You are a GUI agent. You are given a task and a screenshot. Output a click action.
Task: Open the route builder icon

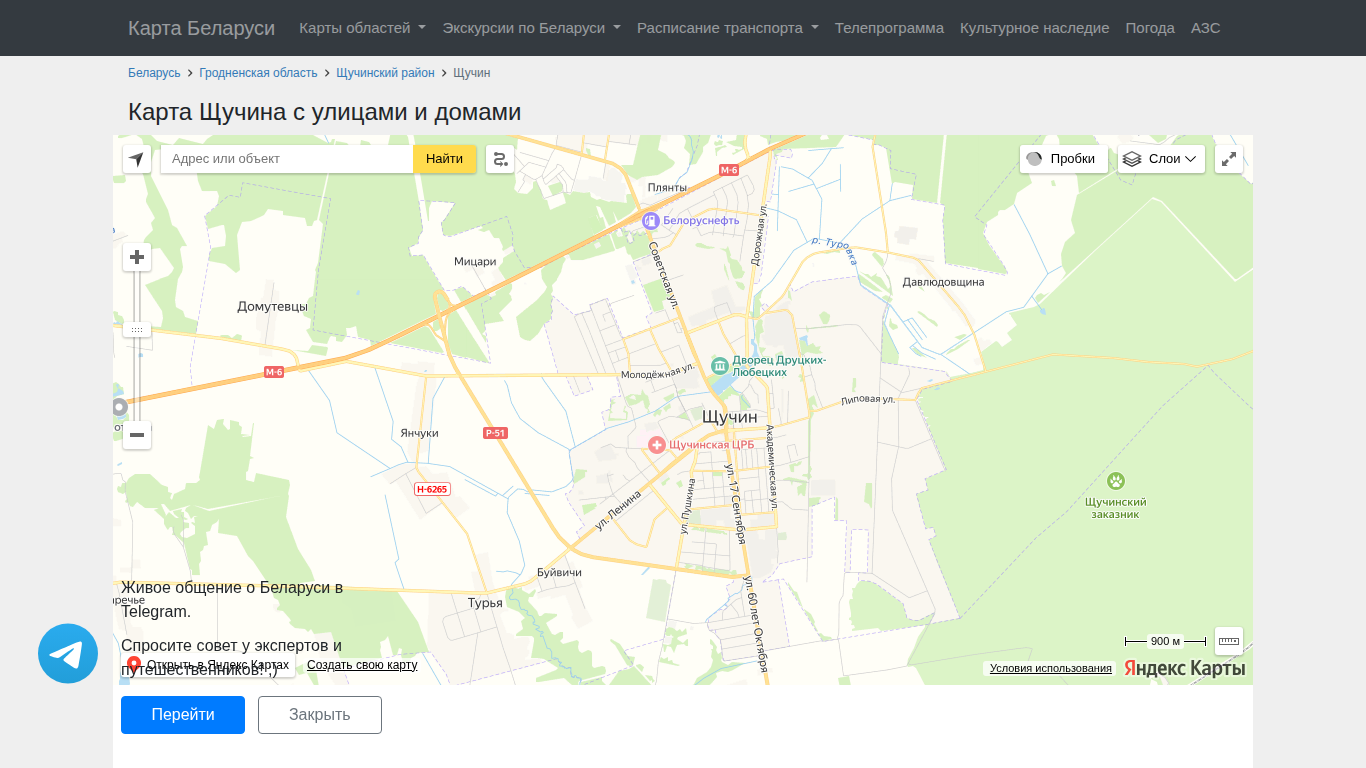[x=500, y=159]
